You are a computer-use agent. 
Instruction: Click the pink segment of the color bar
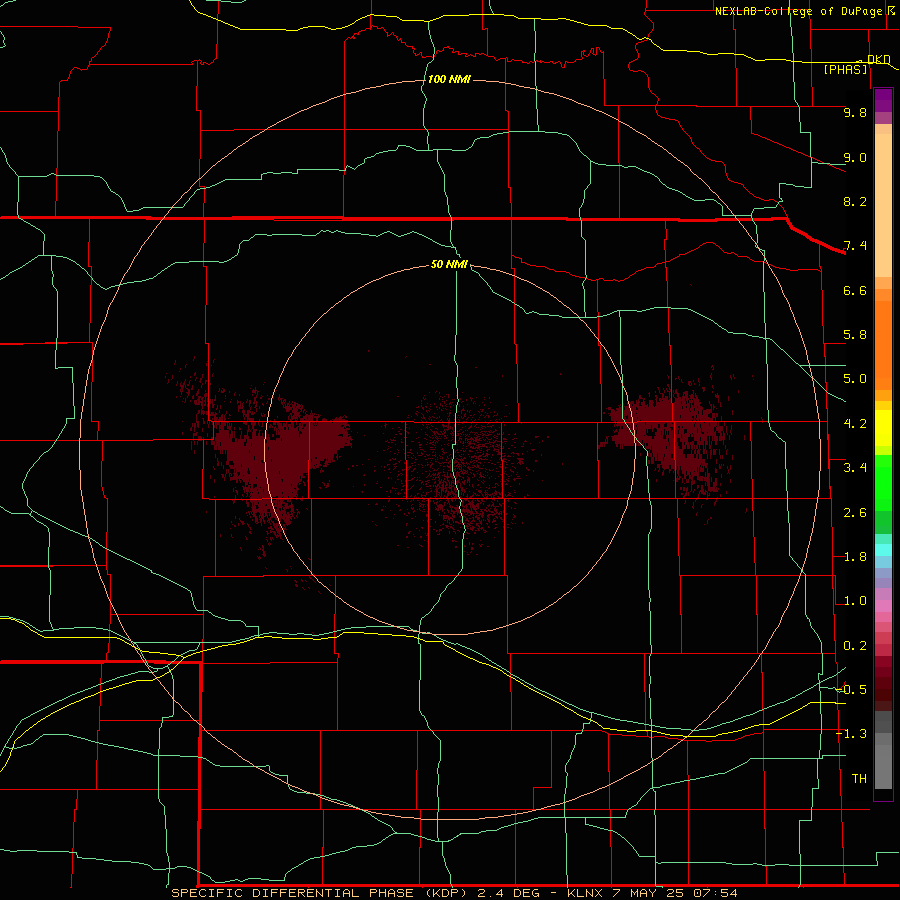pyautogui.click(x=883, y=606)
